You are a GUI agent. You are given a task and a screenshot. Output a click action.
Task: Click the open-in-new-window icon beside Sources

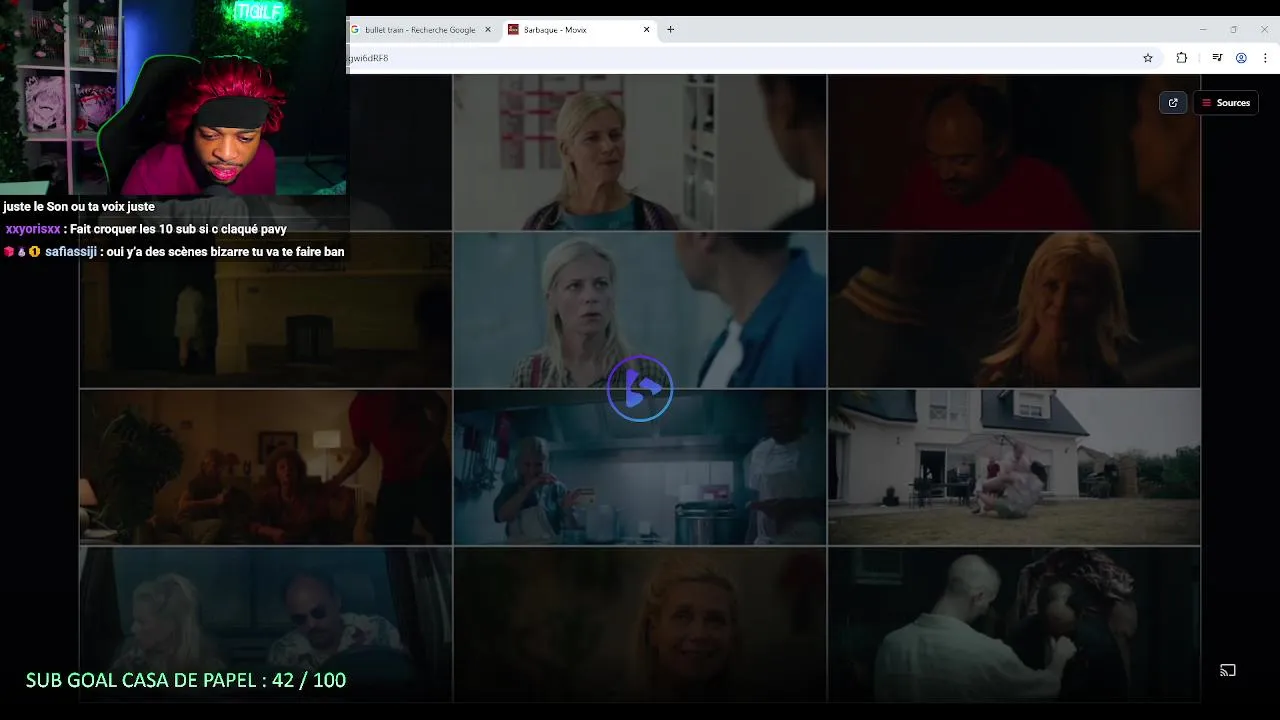(x=1173, y=103)
